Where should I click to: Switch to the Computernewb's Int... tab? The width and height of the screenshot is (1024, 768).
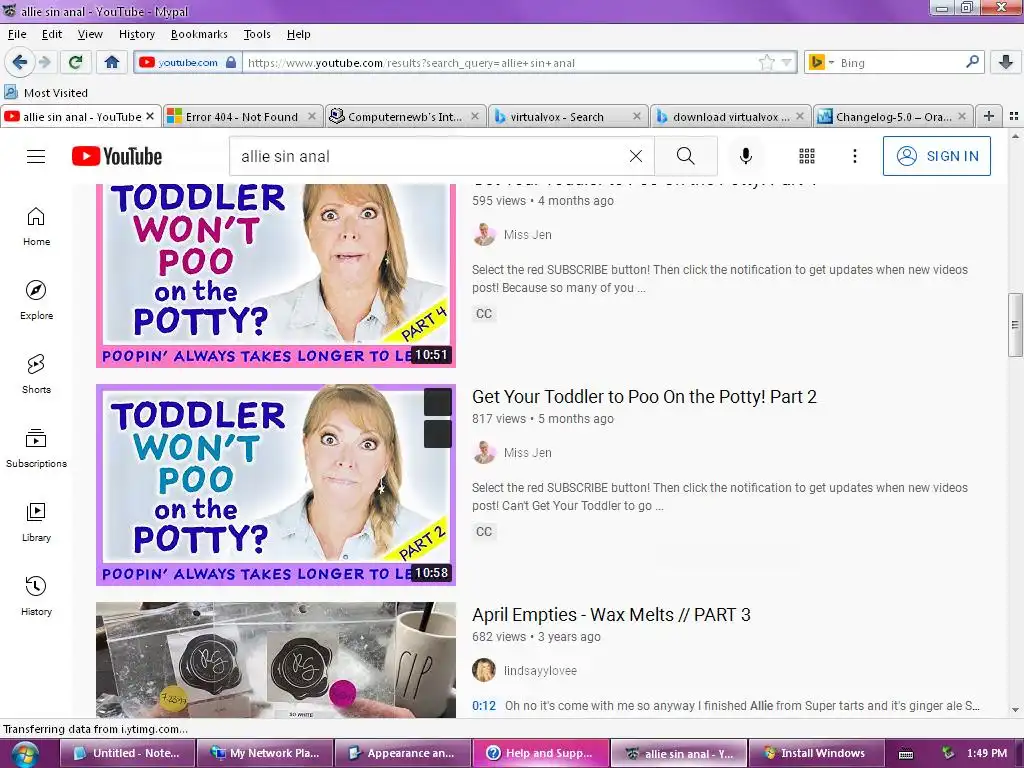[405, 116]
